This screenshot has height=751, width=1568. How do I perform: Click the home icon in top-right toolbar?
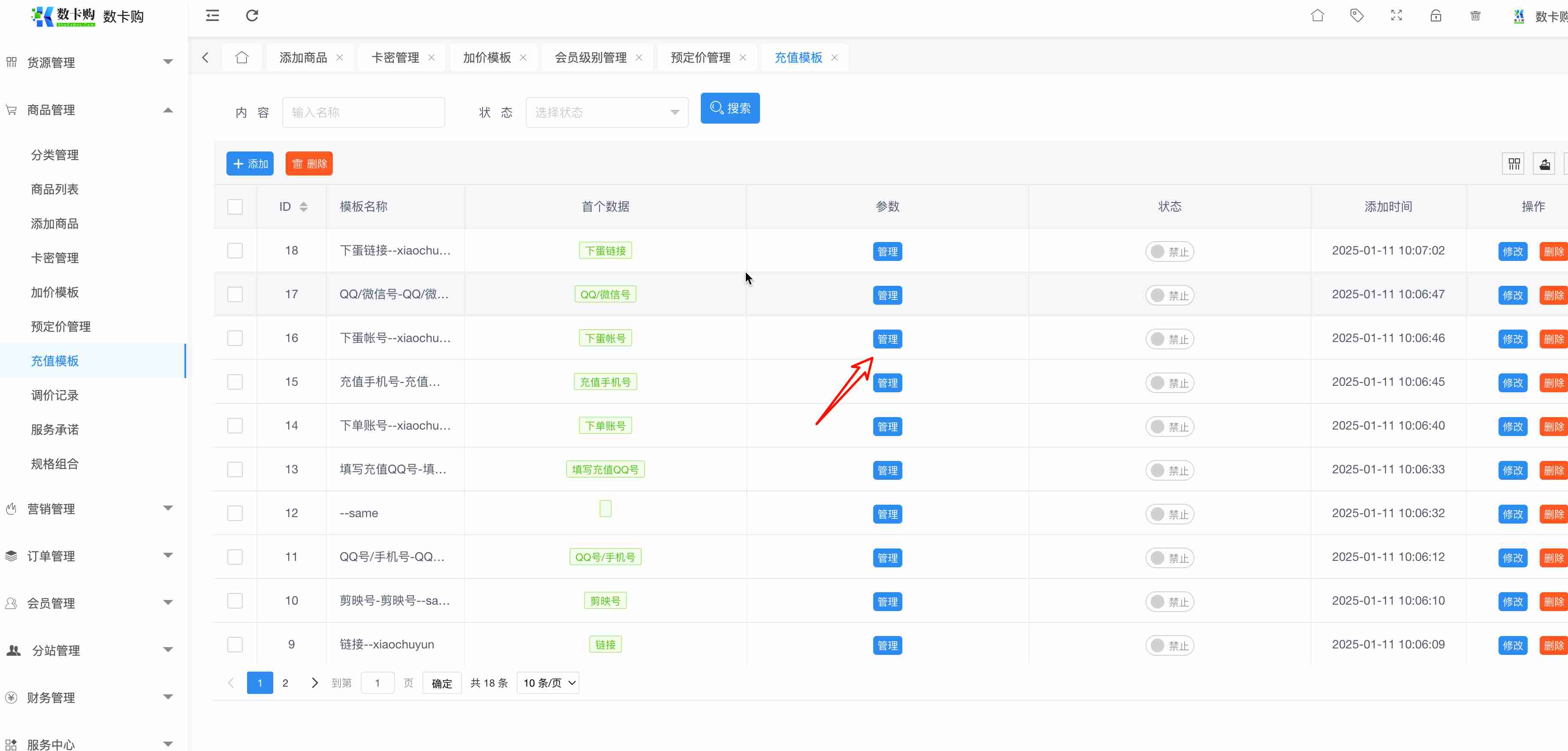1317,16
